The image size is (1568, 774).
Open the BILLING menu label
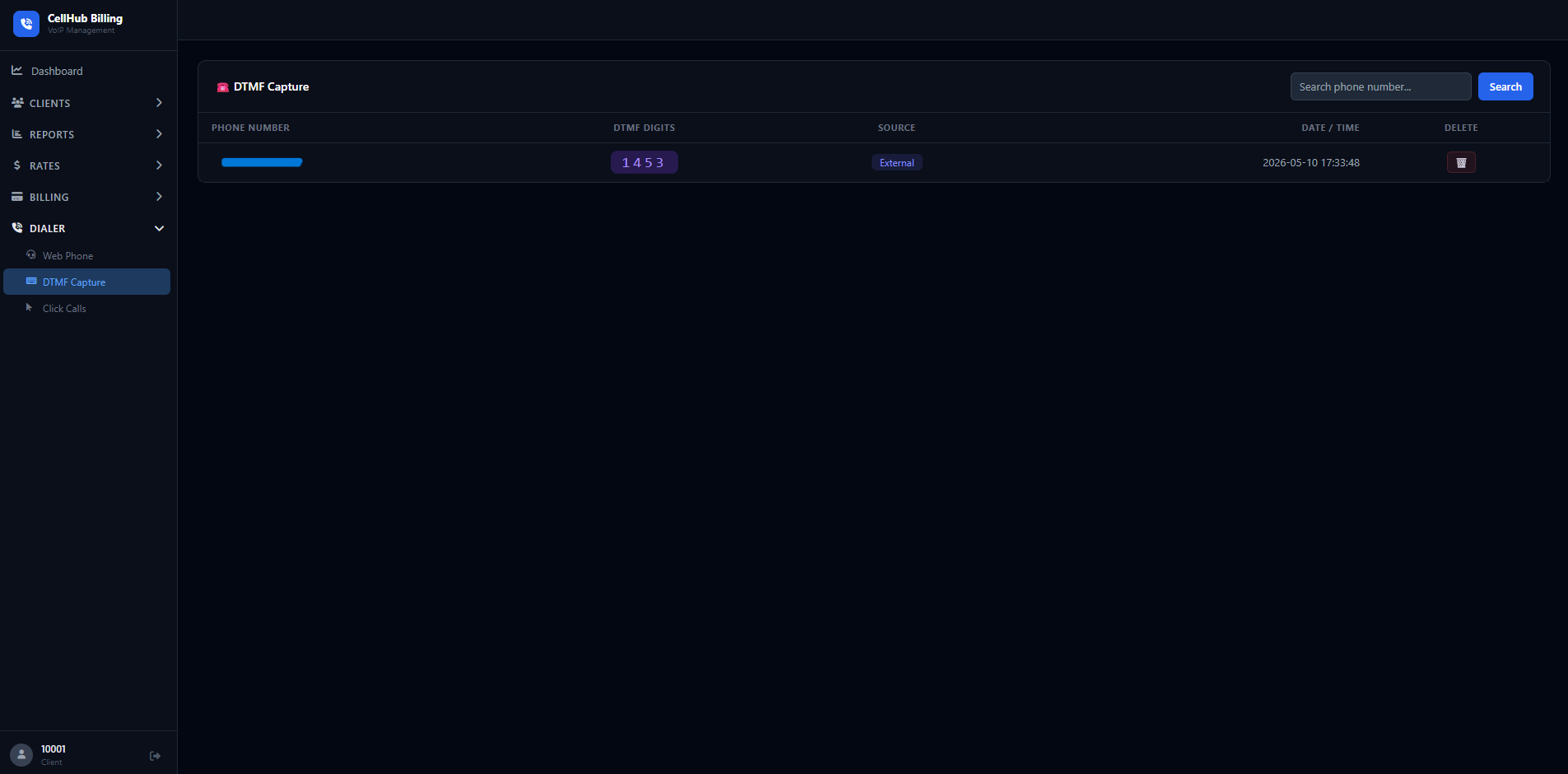coord(49,197)
